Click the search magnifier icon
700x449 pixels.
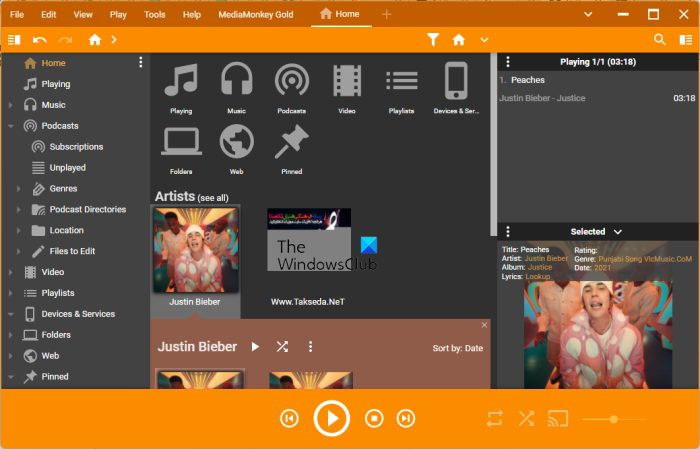(659, 40)
